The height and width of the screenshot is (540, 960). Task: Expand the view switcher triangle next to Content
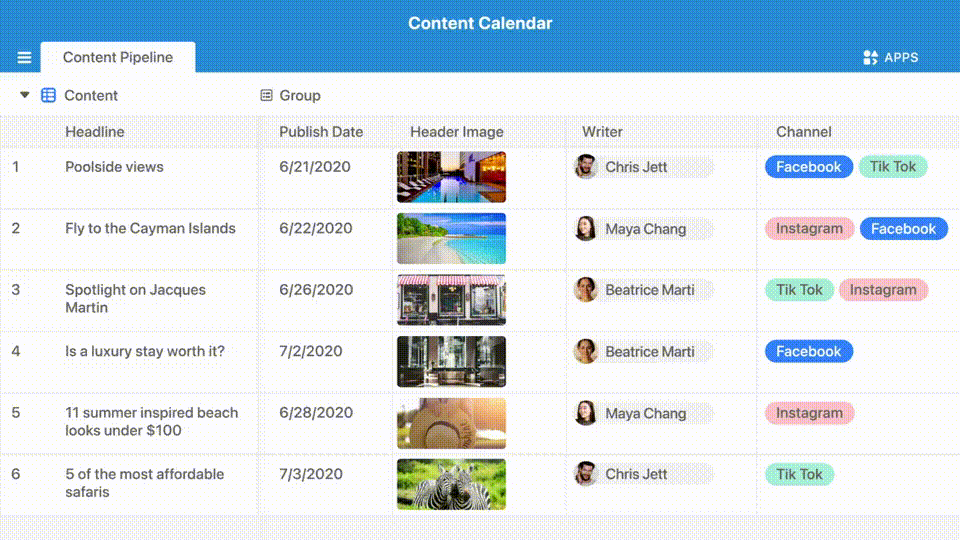(24, 95)
